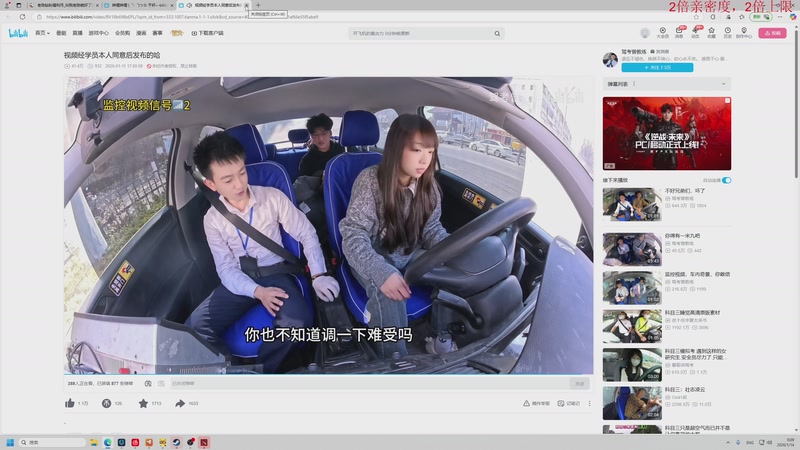The height and width of the screenshot is (450, 800).
Task: Open the 直播 nav item
Action: point(77,33)
